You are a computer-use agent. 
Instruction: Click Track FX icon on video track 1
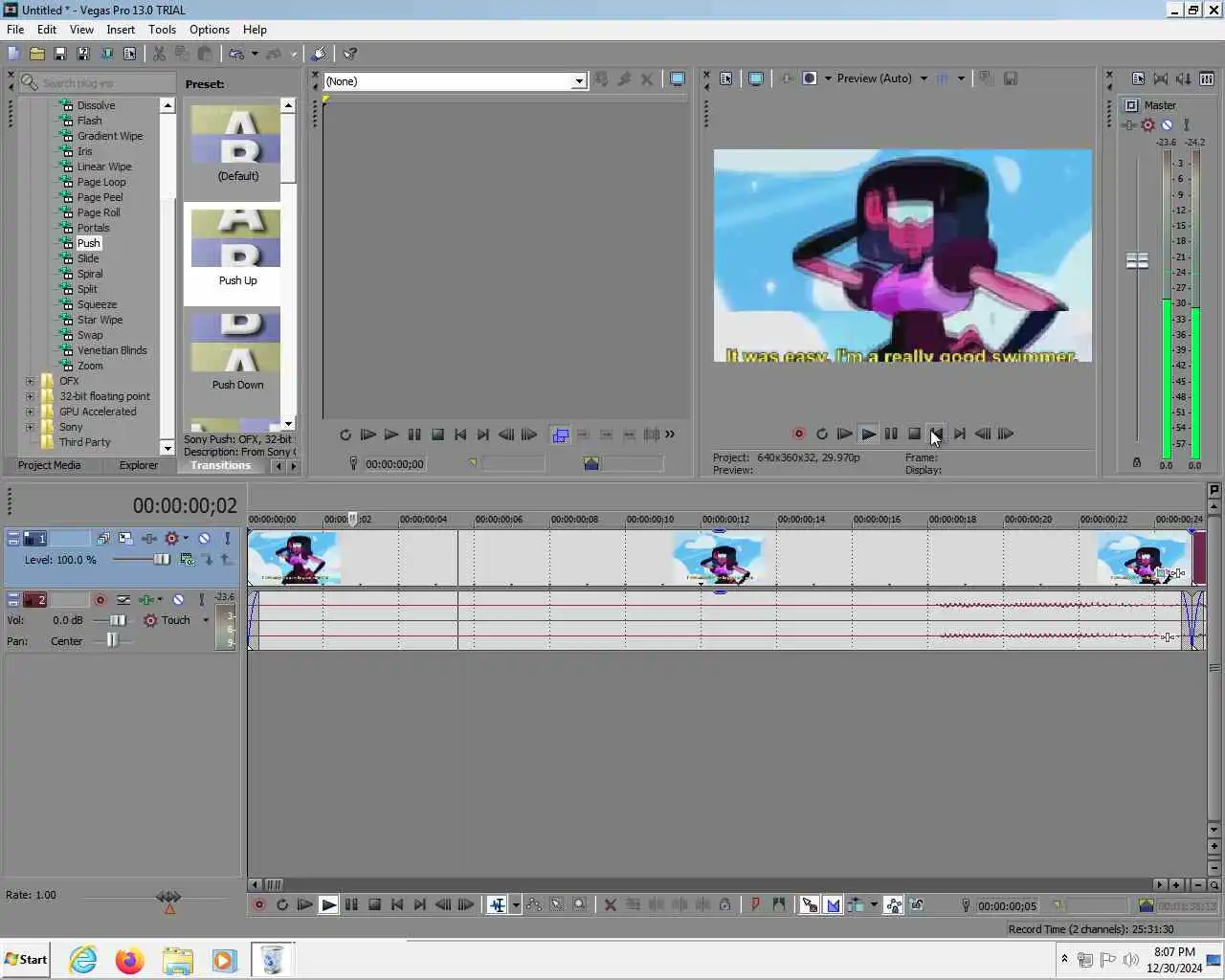(149, 539)
